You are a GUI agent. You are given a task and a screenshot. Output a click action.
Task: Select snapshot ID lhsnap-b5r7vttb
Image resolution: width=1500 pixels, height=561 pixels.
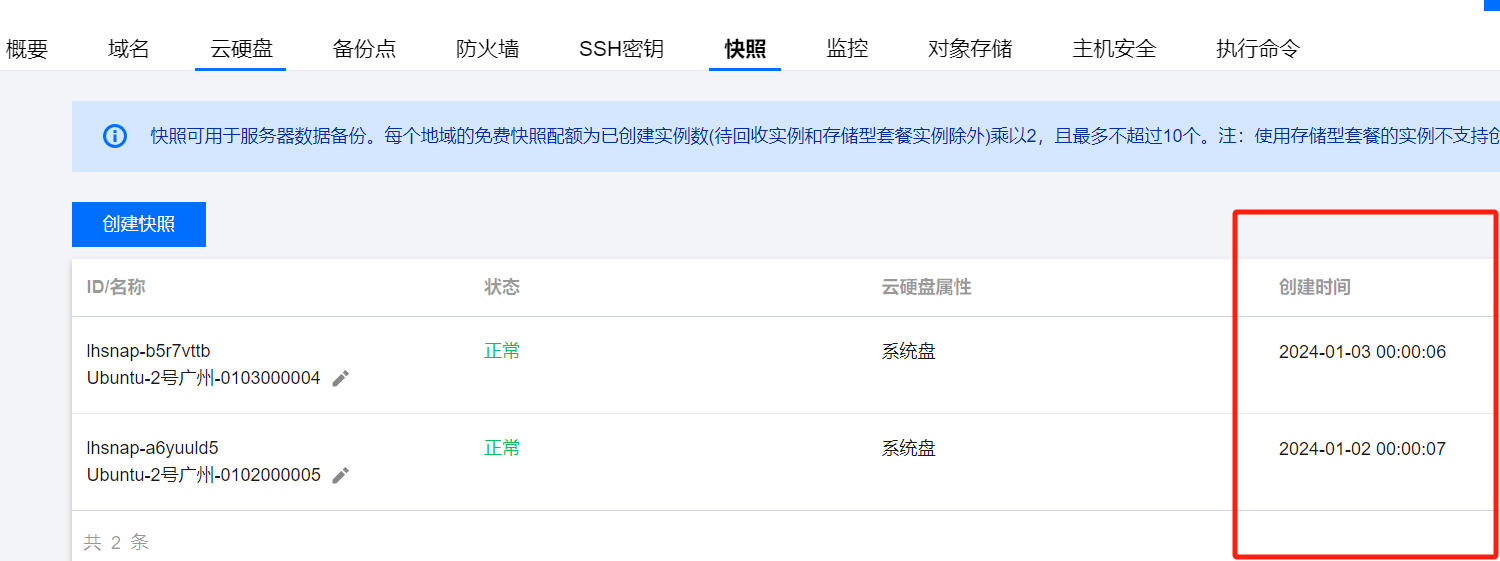click(148, 351)
